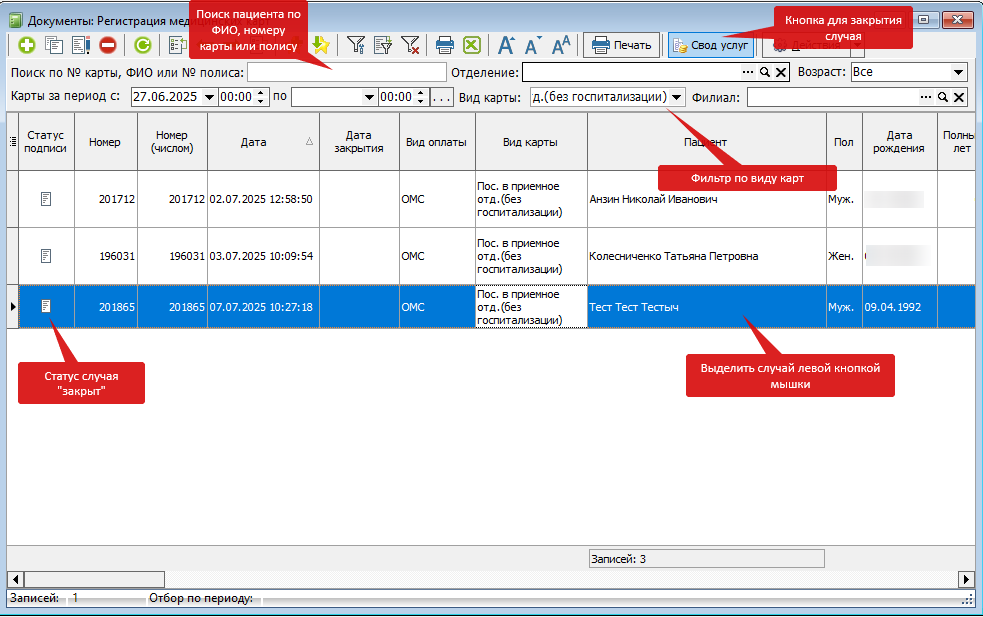Viewport: 983px width, 617px height.
Task: Sort by the Дата column header
Action: pyautogui.click(x=263, y=142)
